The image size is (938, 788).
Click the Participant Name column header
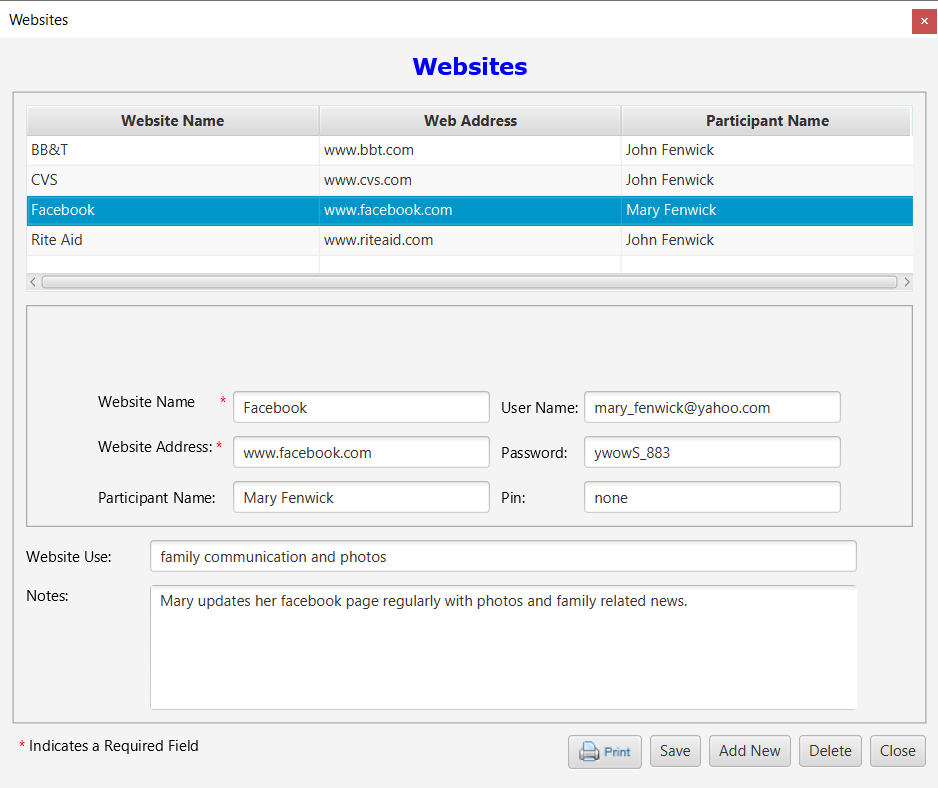(767, 120)
